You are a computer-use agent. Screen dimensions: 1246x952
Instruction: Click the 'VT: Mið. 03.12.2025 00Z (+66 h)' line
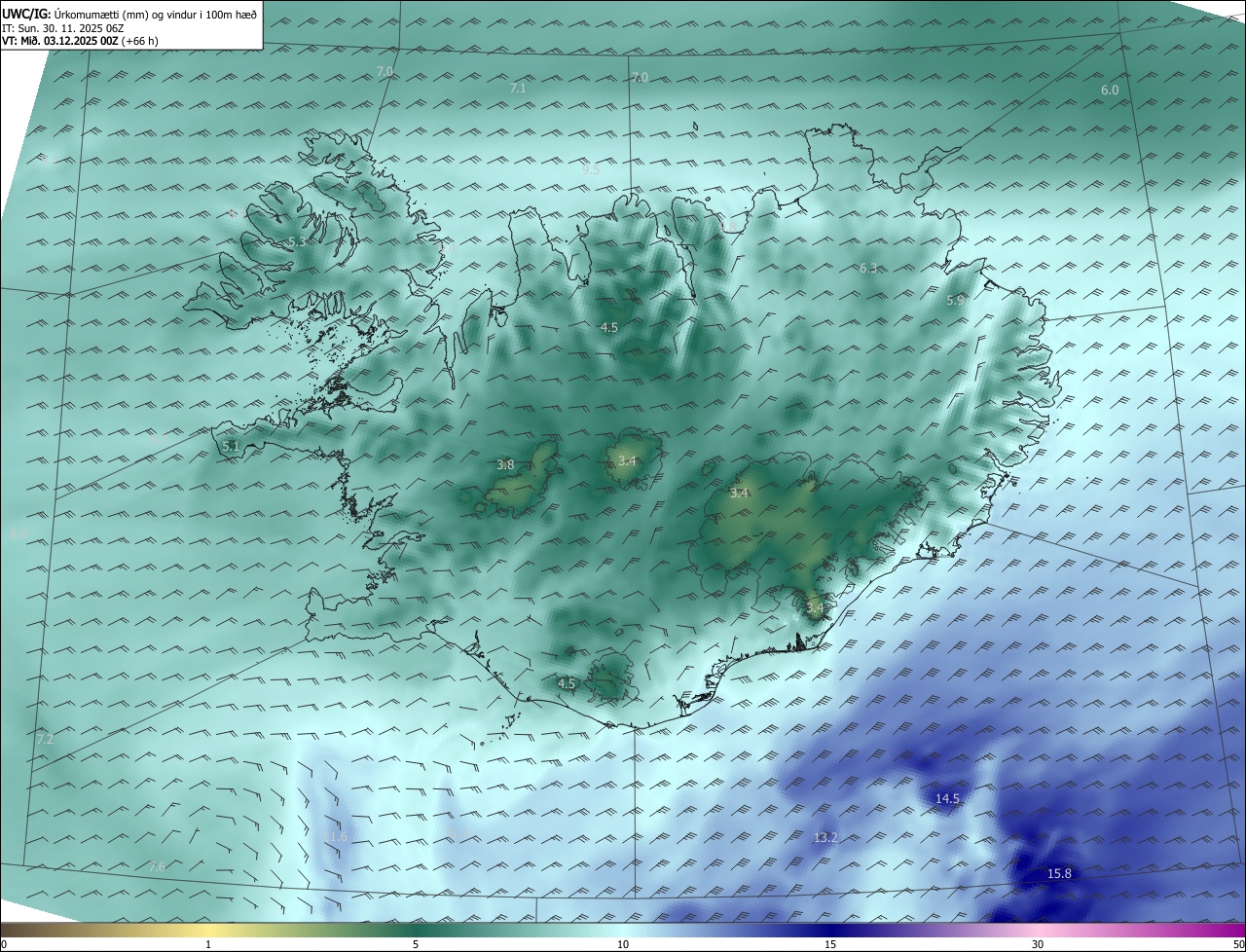(80, 41)
